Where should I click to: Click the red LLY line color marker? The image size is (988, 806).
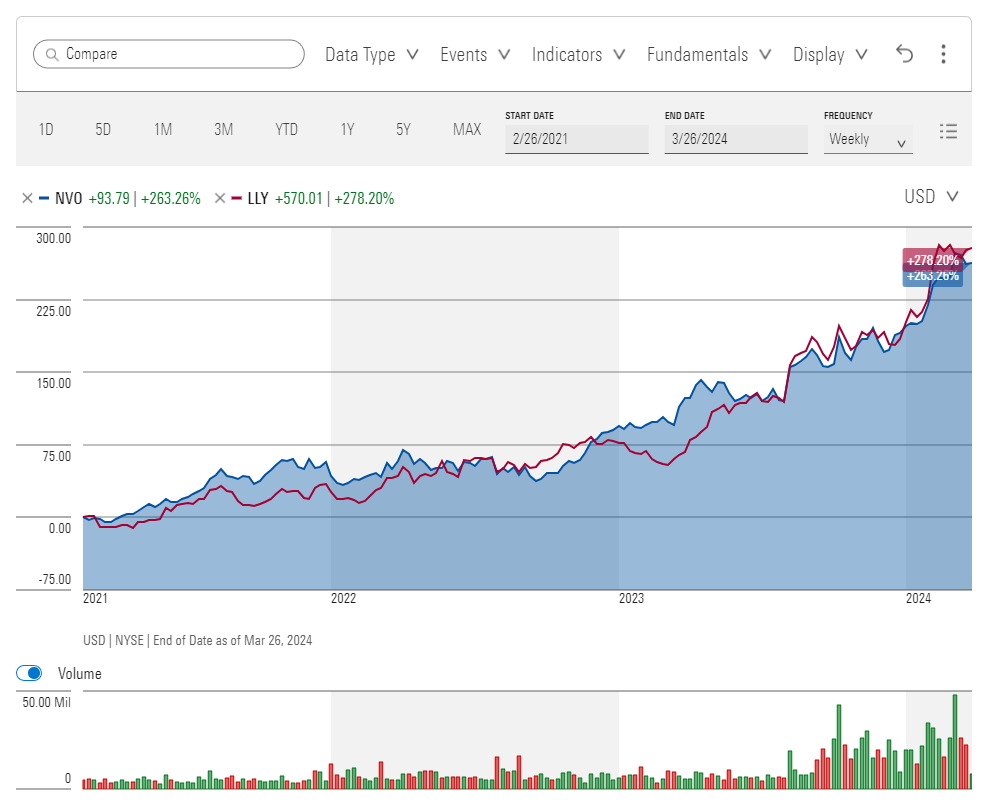pyautogui.click(x=236, y=199)
